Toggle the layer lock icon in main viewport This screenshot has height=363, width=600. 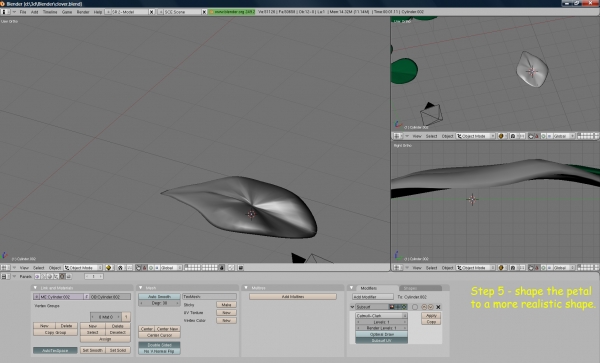(222, 268)
